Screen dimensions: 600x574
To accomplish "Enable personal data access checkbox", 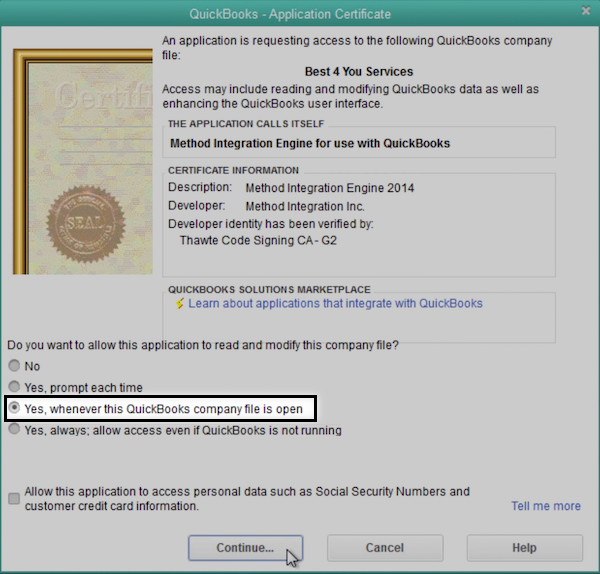I will tap(14, 499).
